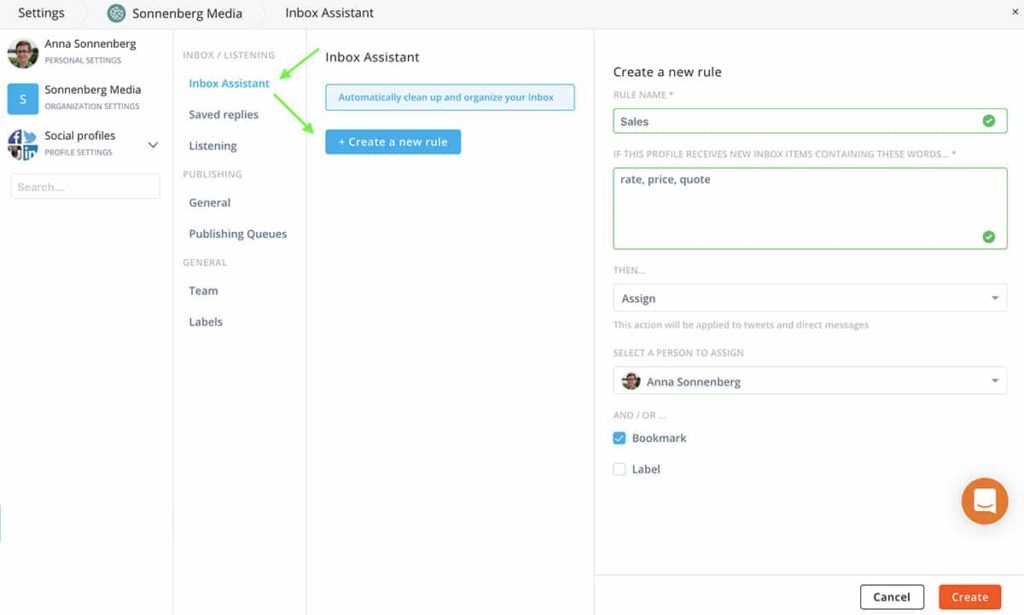Enable the Label checkbox
The width and height of the screenshot is (1024, 615).
tap(620, 469)
